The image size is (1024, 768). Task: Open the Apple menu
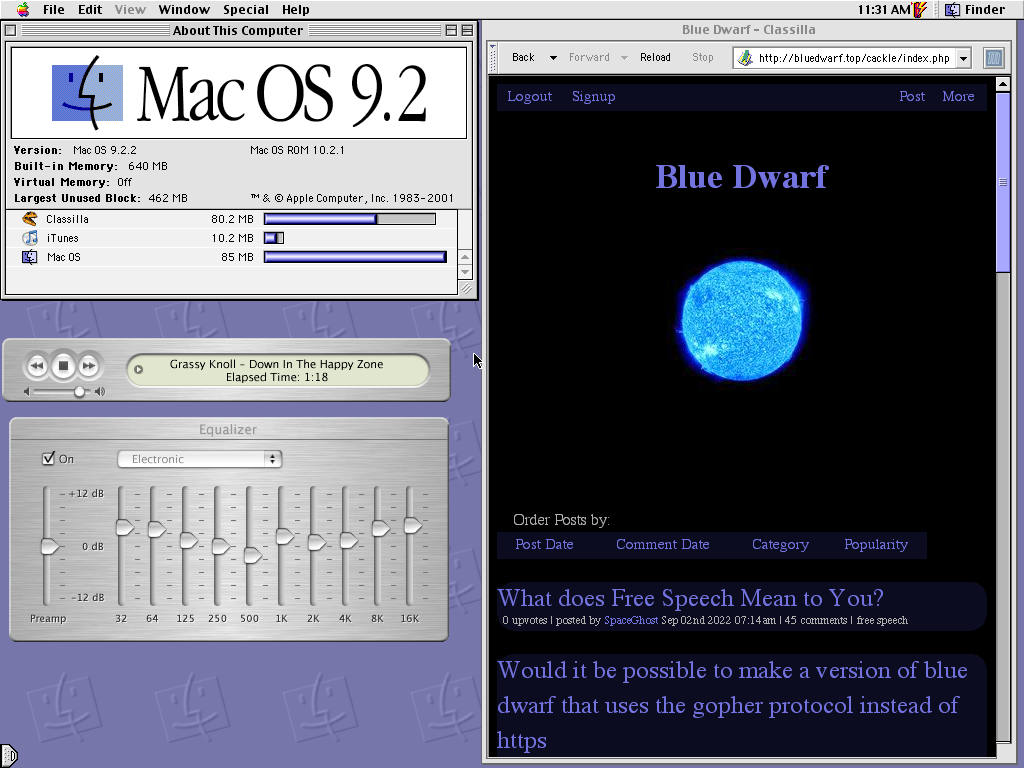pyautogui.click(x=23, y=9)
